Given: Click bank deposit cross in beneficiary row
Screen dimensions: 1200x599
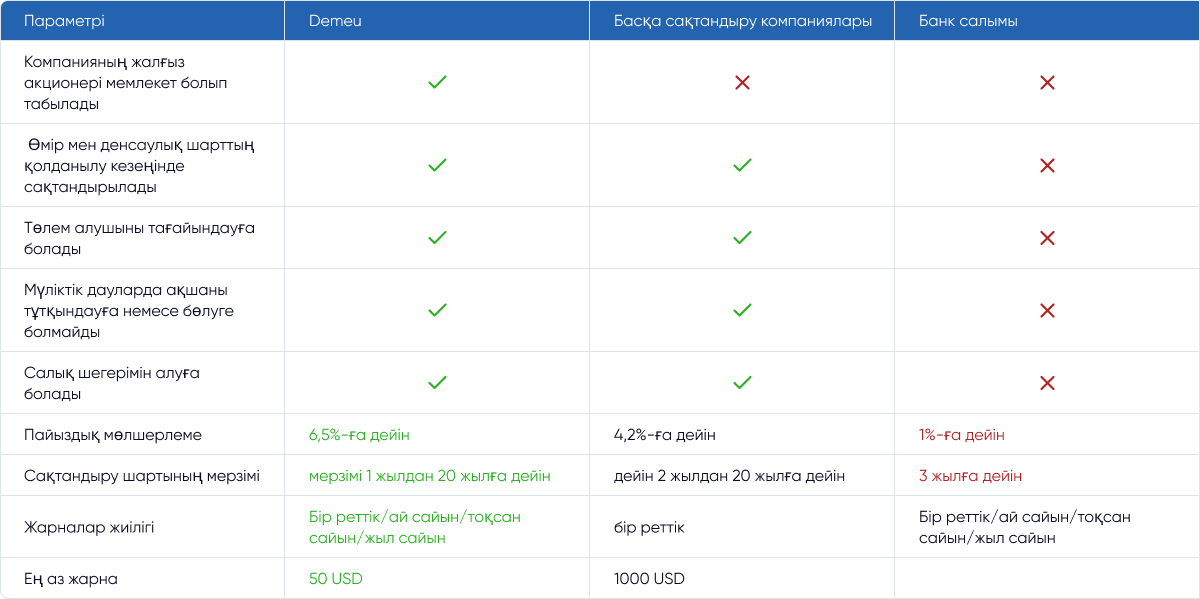Looking at the screenshot, I should pos(1047,238).
